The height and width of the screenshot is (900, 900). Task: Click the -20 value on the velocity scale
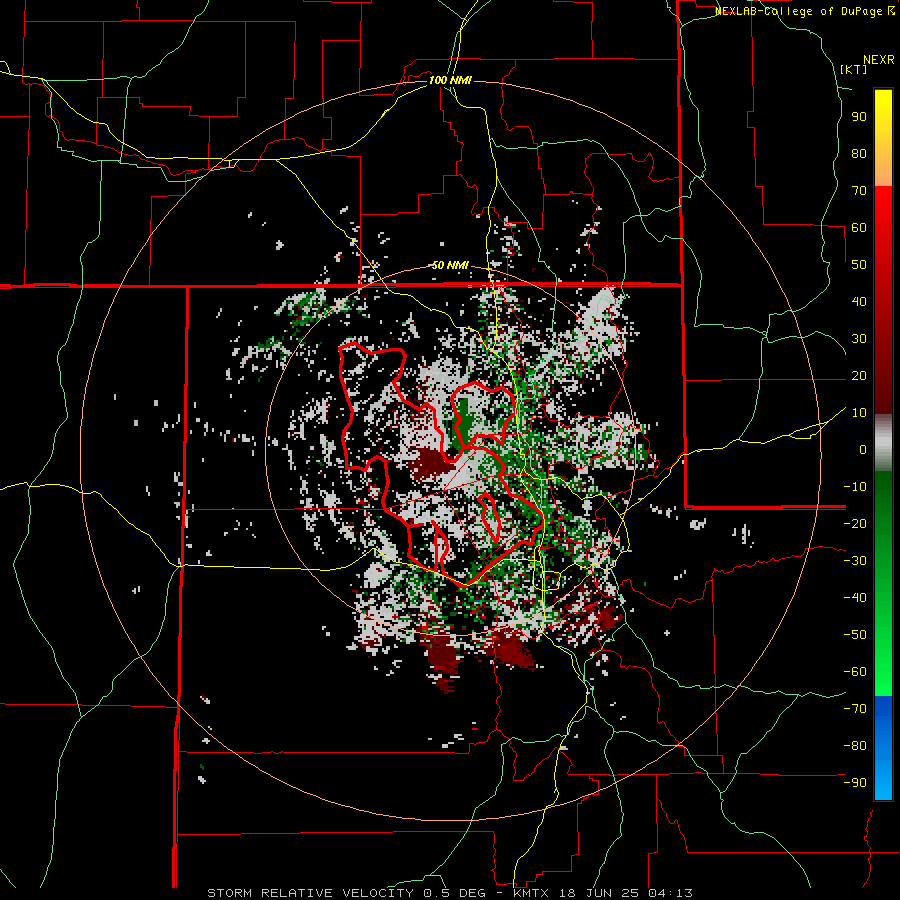855,523
